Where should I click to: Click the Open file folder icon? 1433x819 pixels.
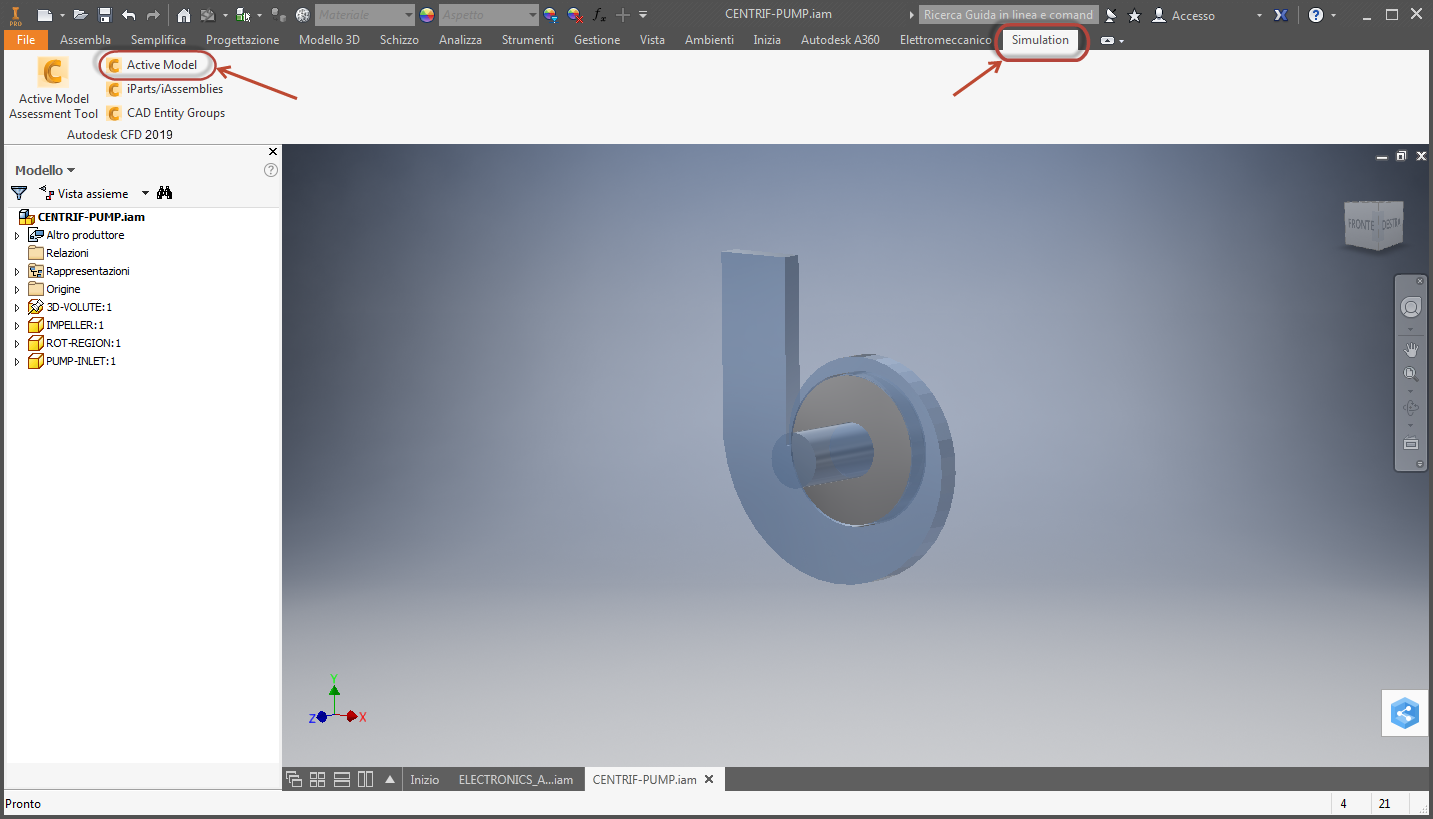[x=81, y=15]
